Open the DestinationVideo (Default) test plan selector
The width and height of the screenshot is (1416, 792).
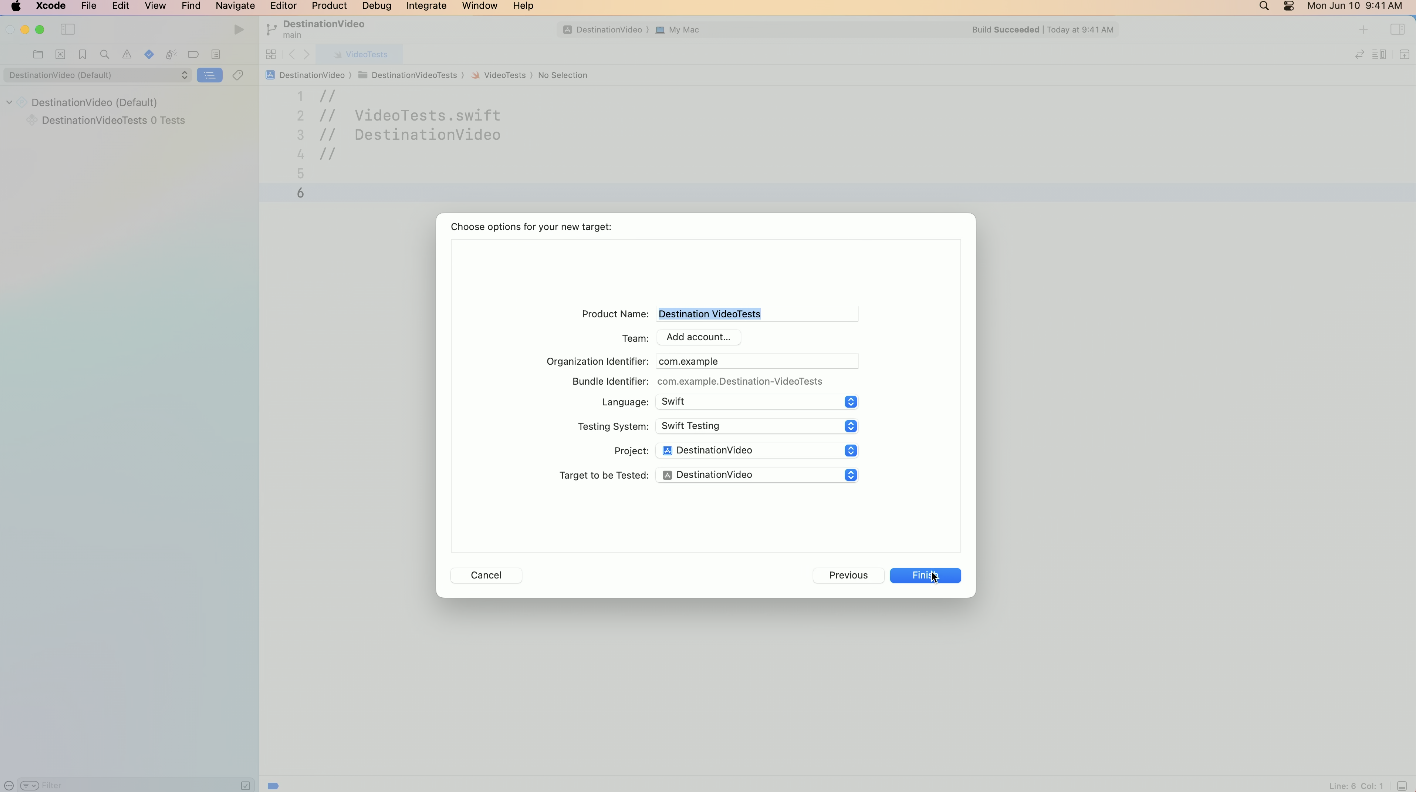(97, 75)
